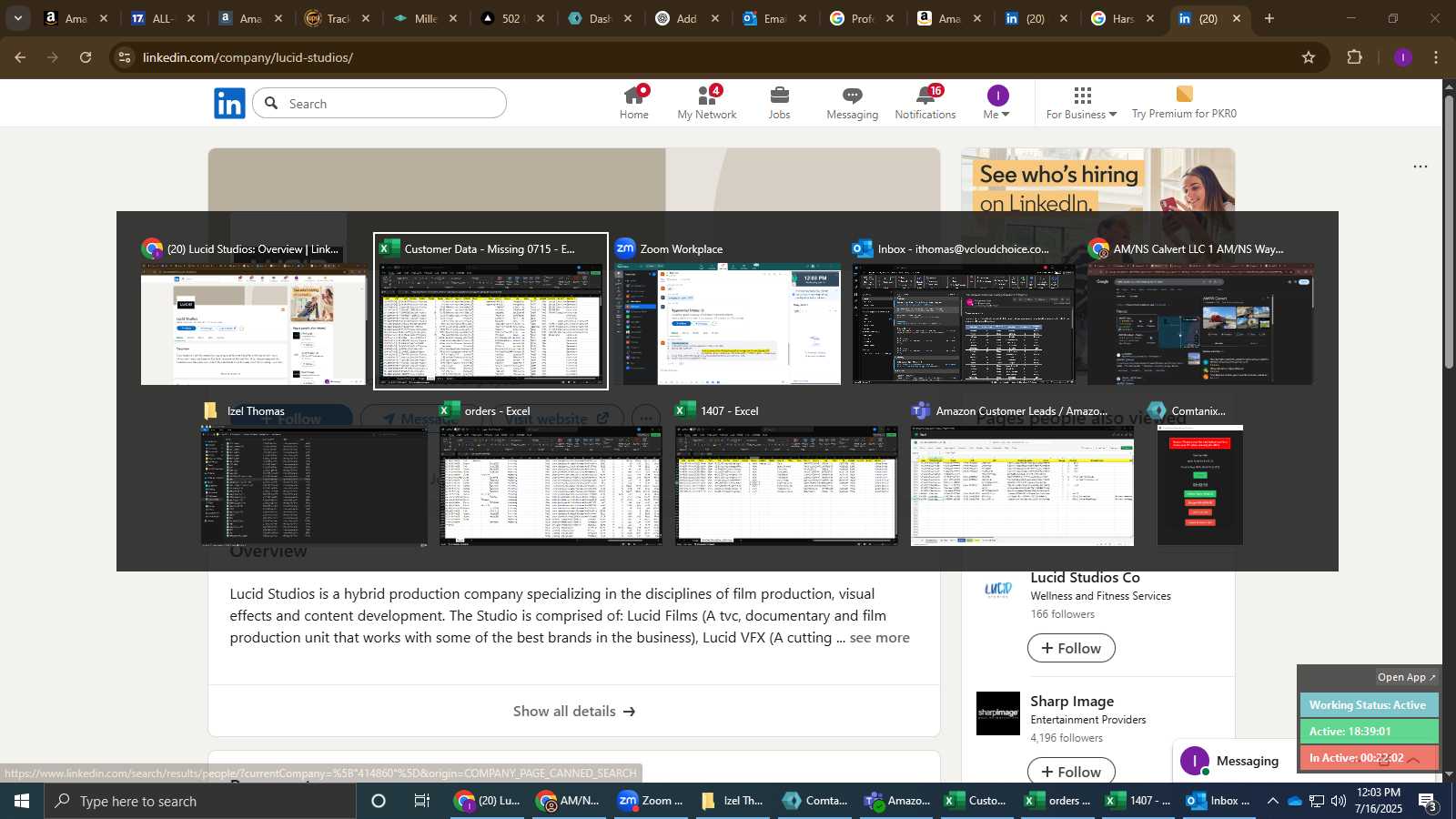Switch to ALL- browser tab
Viewport: 1456px width, 819px height.
point(162,18)
